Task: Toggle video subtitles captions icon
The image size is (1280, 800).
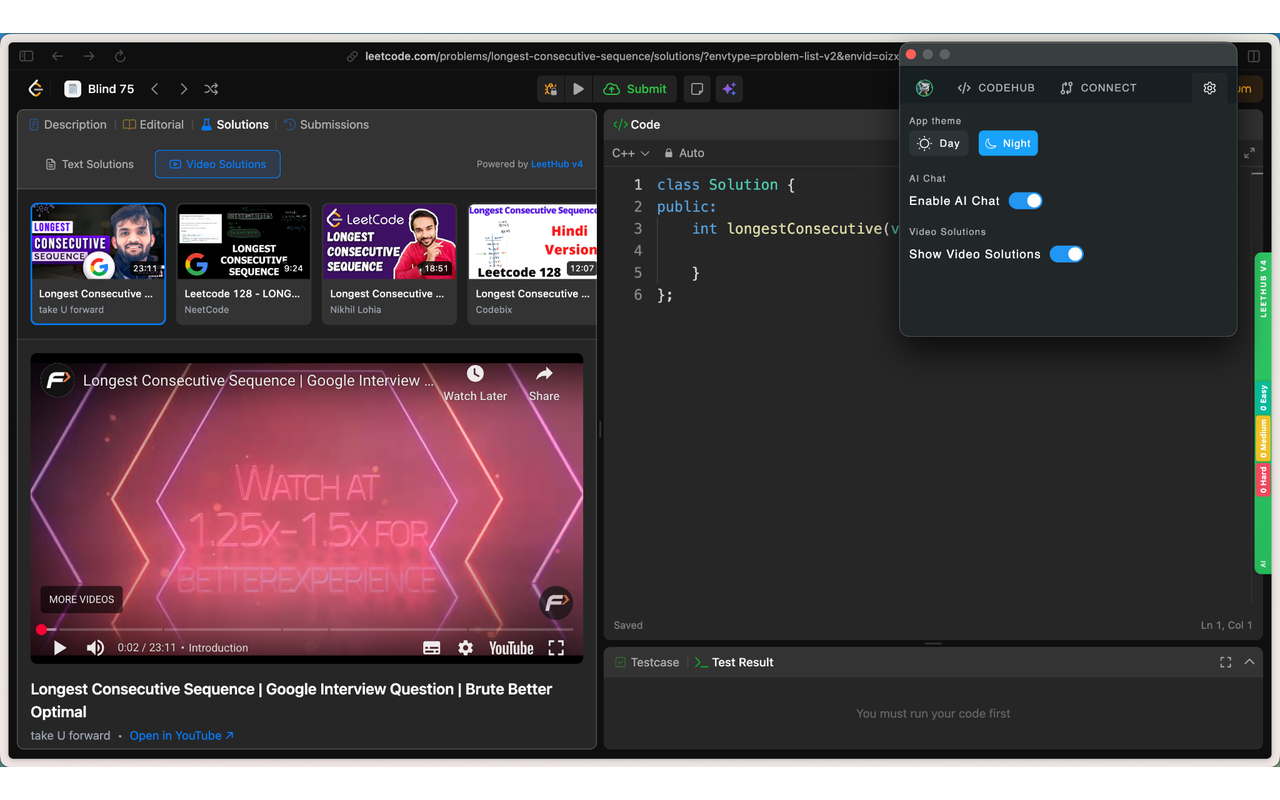Action: point(432,648)
